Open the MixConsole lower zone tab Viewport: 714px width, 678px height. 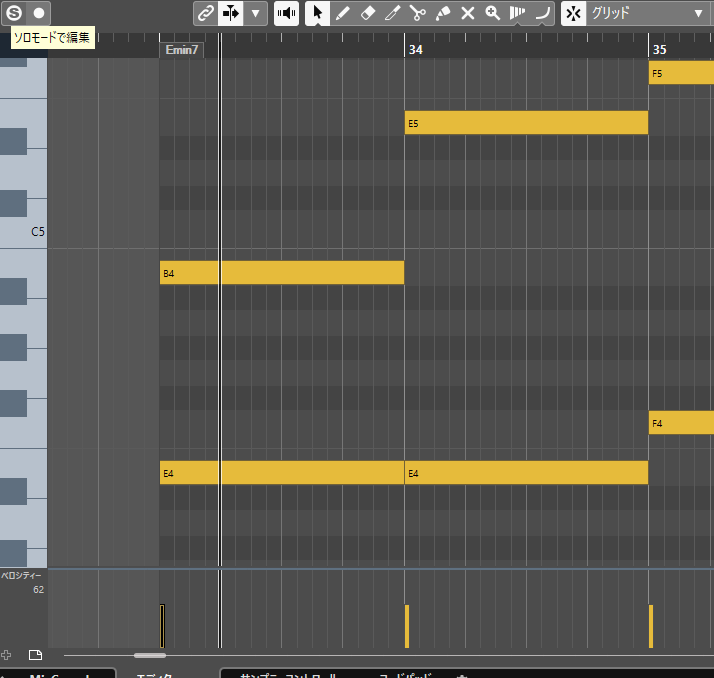[x=58, y=674]
